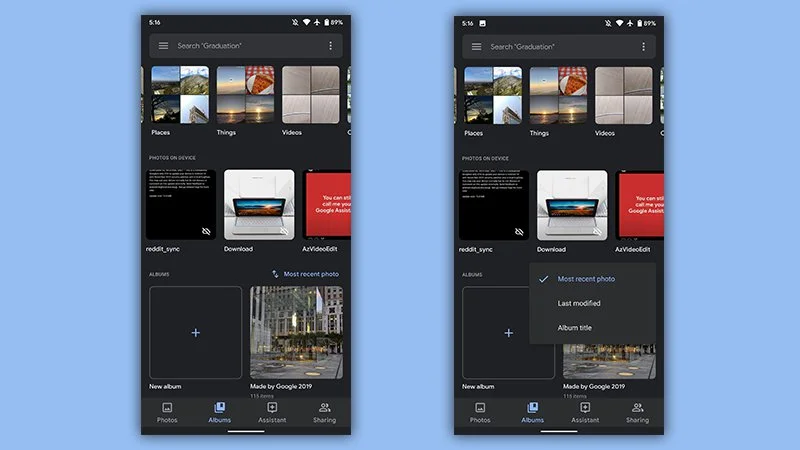The height and width of the screenshot is (450, 800).
Task: Tap three-dot overflow icon on left phone
Action: (x=330, y=46)
